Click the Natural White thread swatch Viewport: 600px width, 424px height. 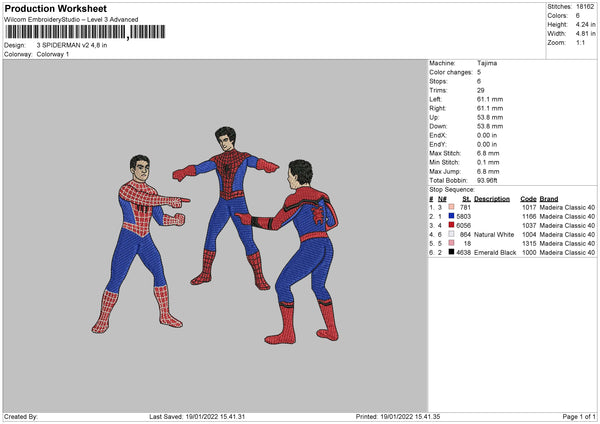(452, 234)
